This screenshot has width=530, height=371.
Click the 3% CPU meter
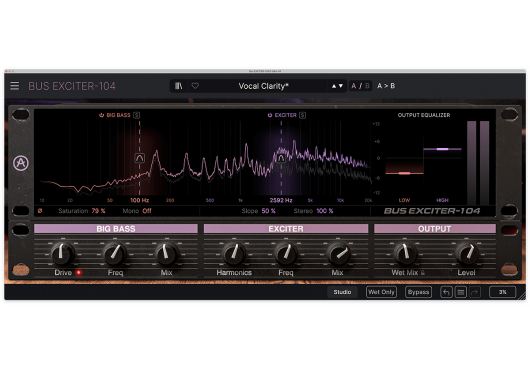point(502,292)
